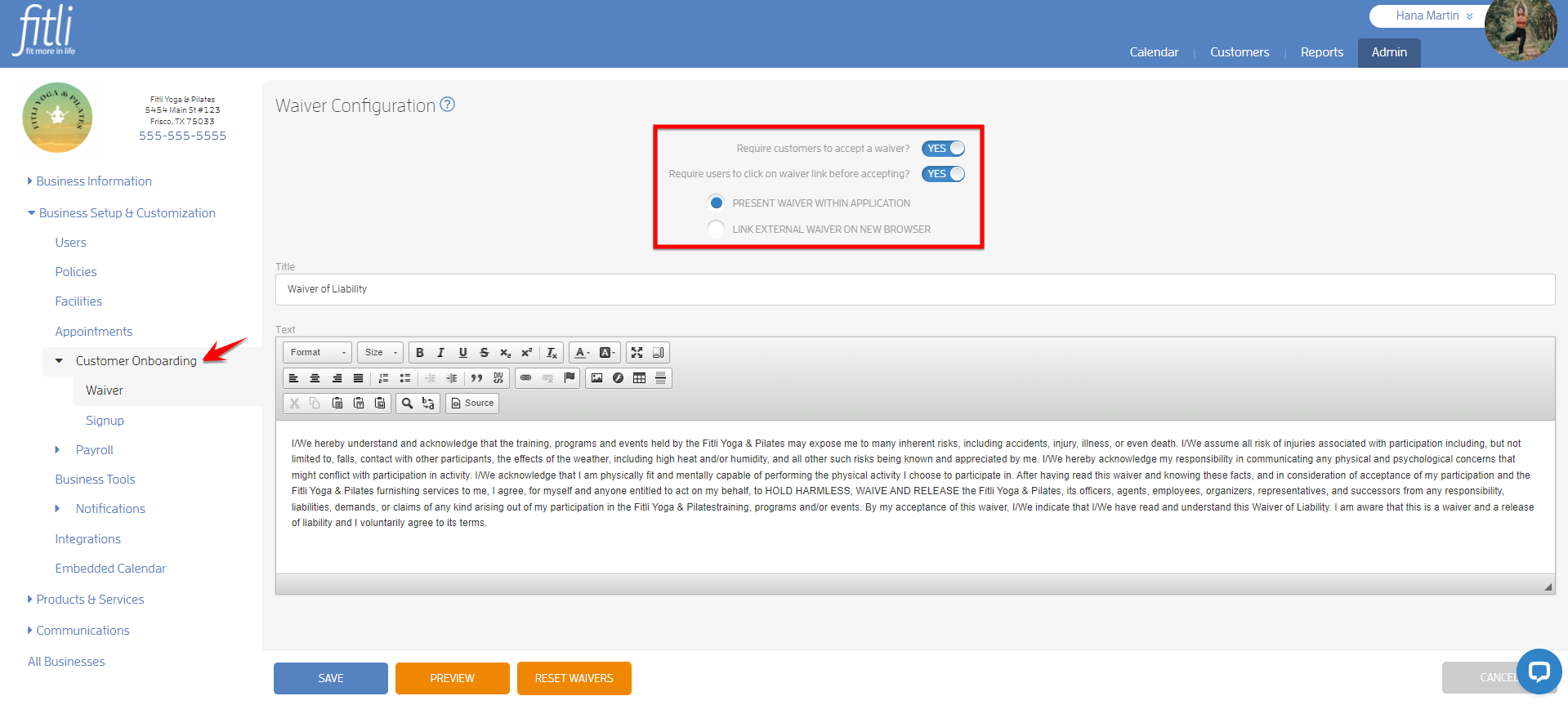Open the text color picker

click(582, 353)
